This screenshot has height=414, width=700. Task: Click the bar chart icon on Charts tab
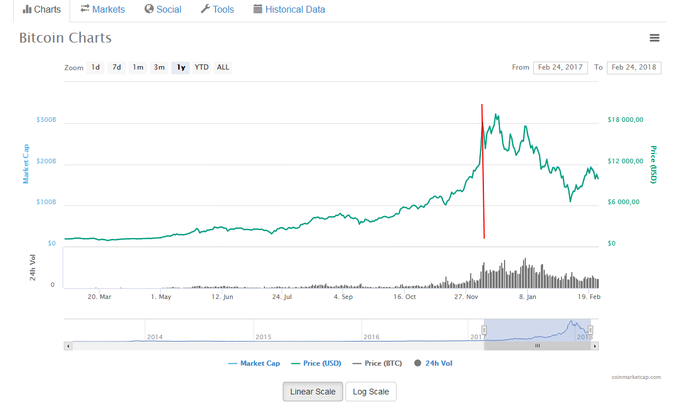(27, 9)
